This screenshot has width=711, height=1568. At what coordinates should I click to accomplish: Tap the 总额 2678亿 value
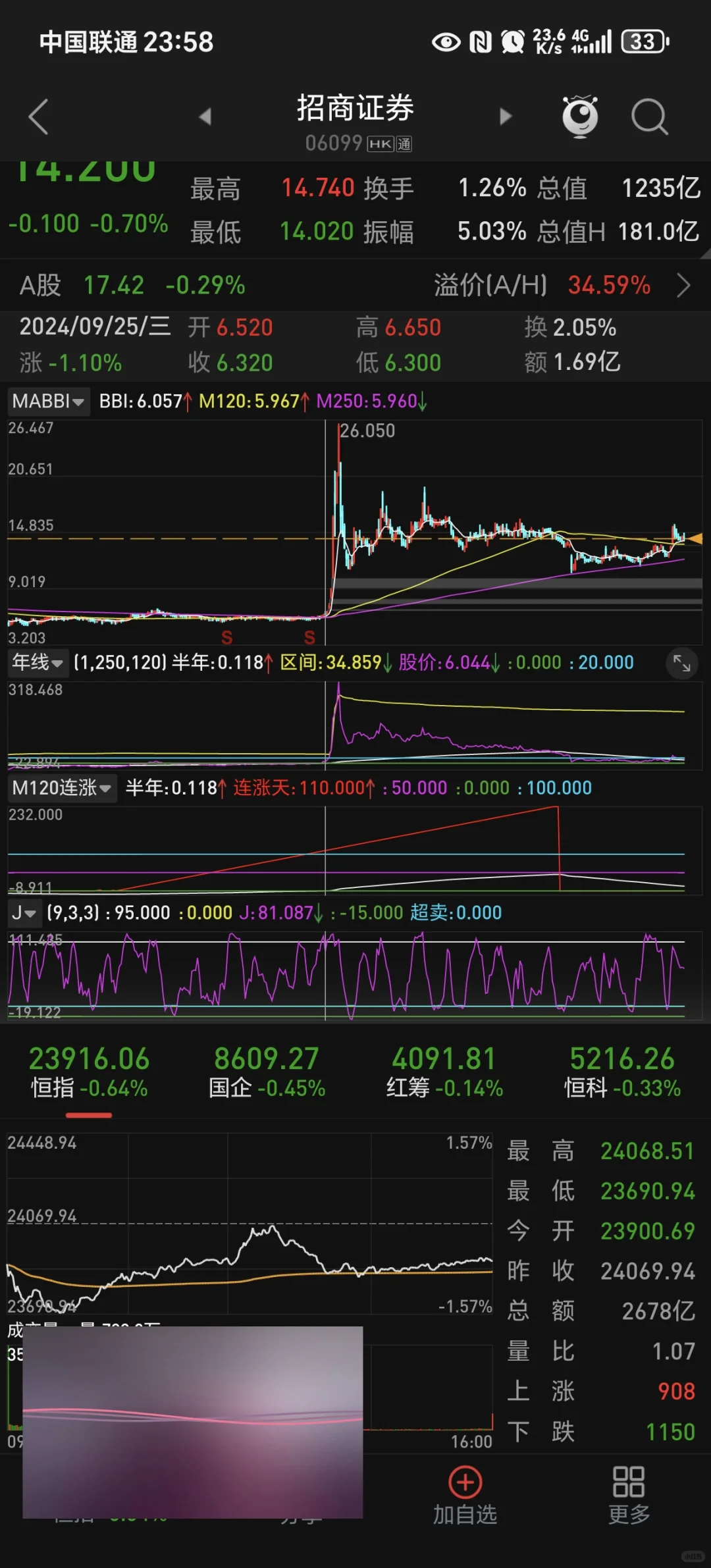(x=659, y=1311)
